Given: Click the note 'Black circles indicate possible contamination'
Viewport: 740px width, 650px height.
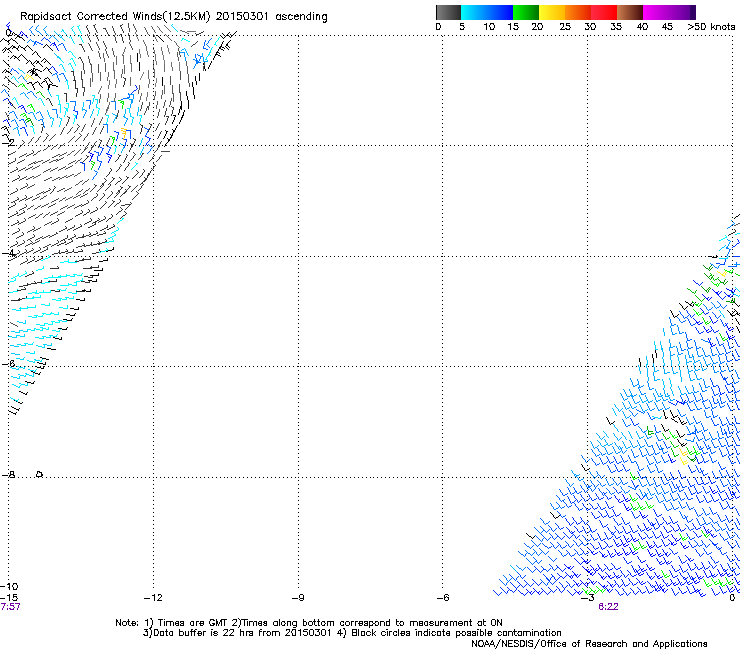Looking at the screenshot, I should click(456, 633).
